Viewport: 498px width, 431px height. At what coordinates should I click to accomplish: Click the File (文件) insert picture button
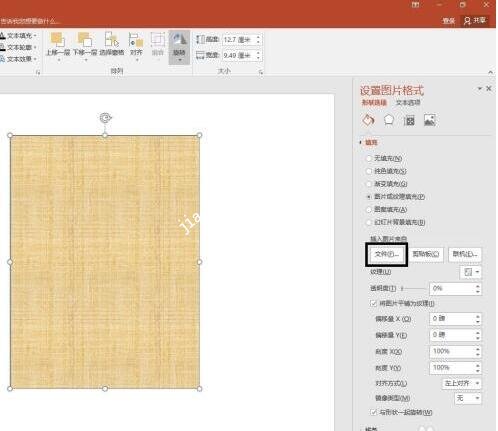tap(387, 254)
